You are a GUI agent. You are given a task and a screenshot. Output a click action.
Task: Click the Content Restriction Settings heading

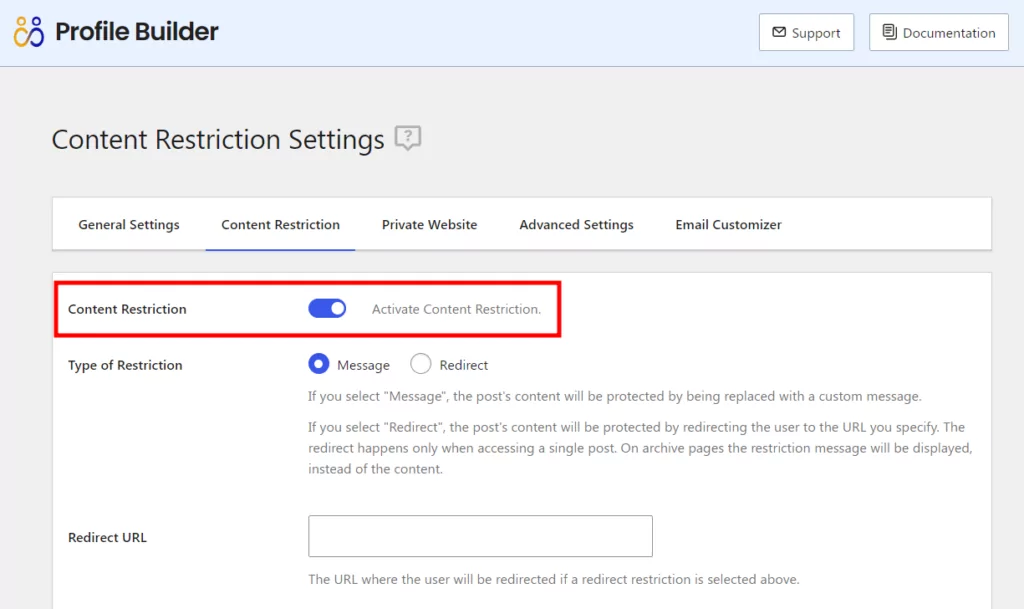(218, 140)
